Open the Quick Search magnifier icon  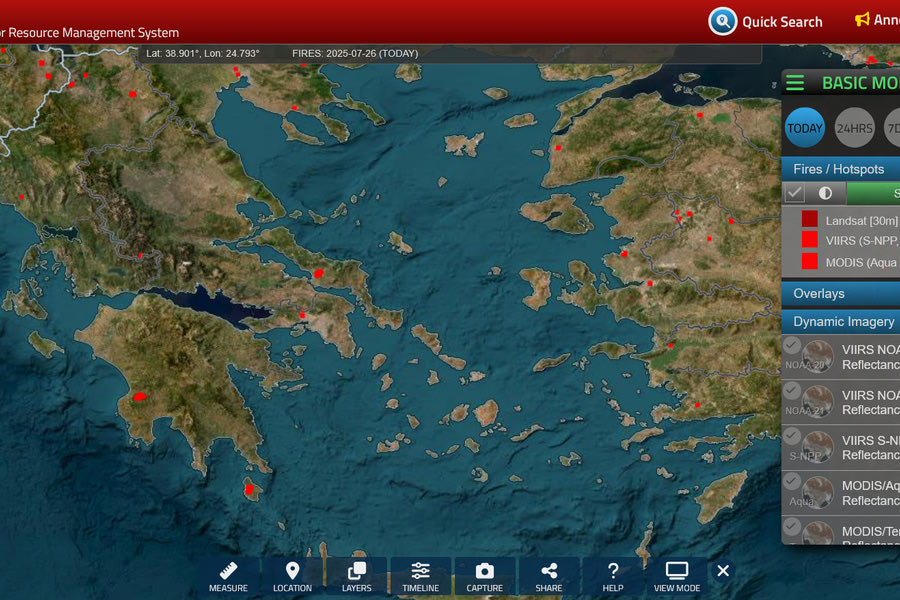(x=722, y=22)
